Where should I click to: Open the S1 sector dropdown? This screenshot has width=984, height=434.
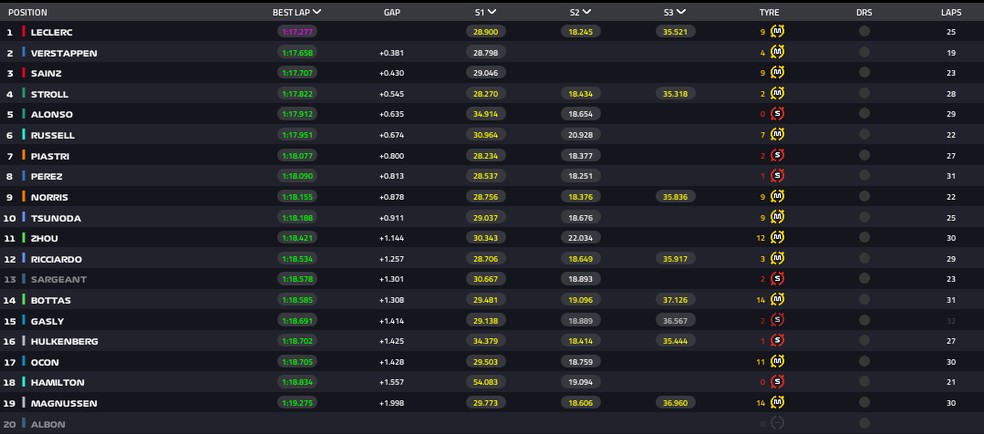[x=491, y=12]
